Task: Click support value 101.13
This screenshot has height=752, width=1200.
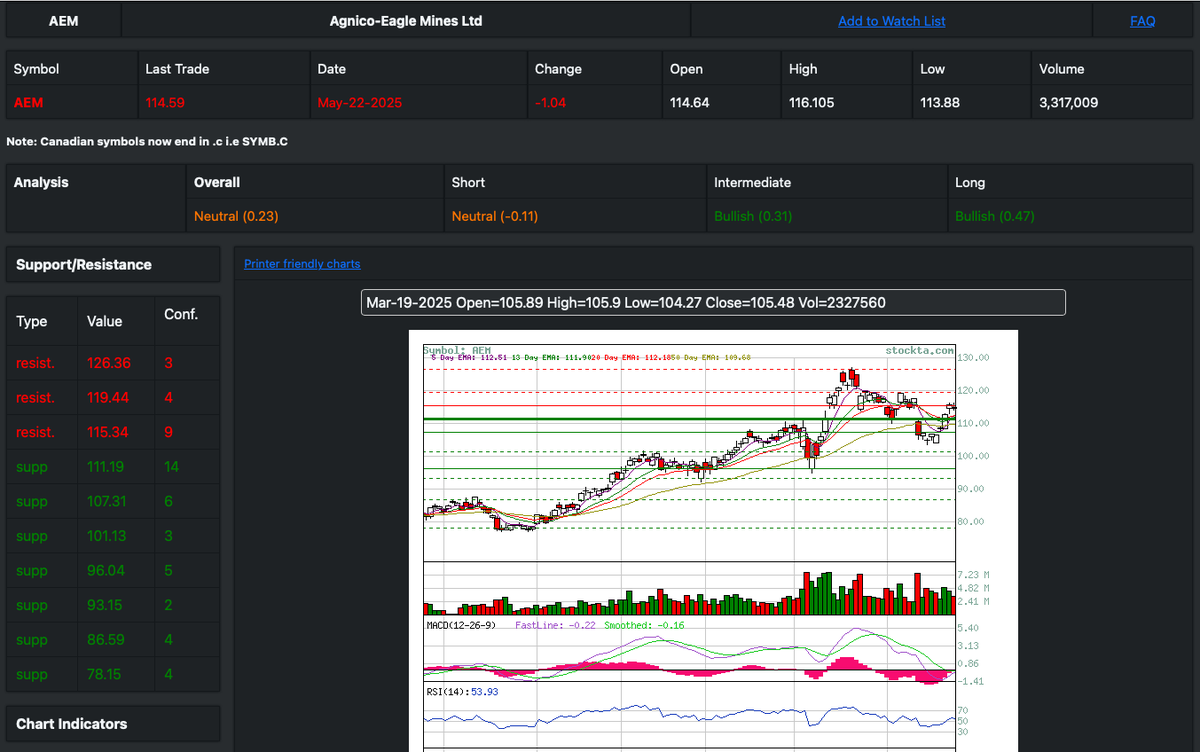Action: tap(107, 536)
